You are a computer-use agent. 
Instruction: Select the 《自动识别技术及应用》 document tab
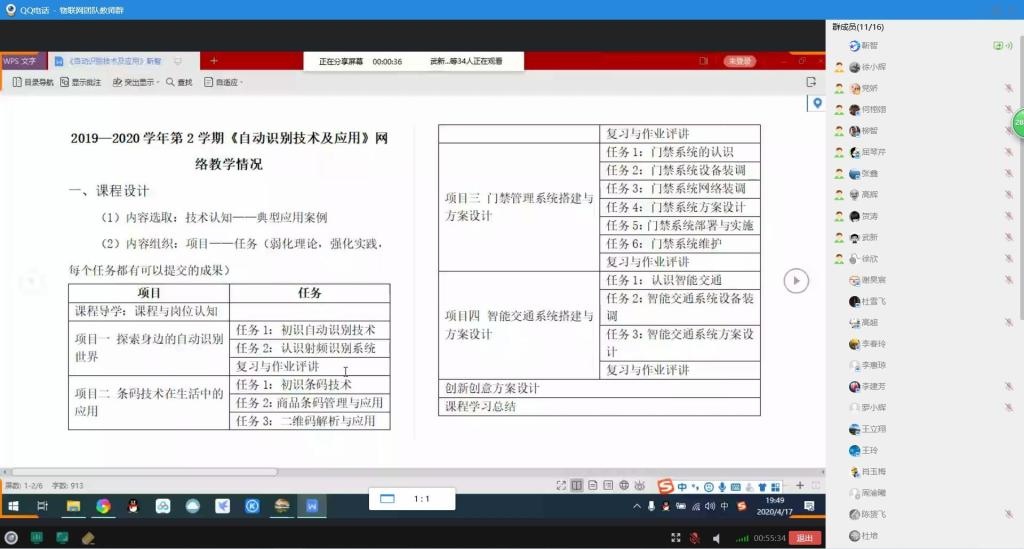[x=108, y=61]
